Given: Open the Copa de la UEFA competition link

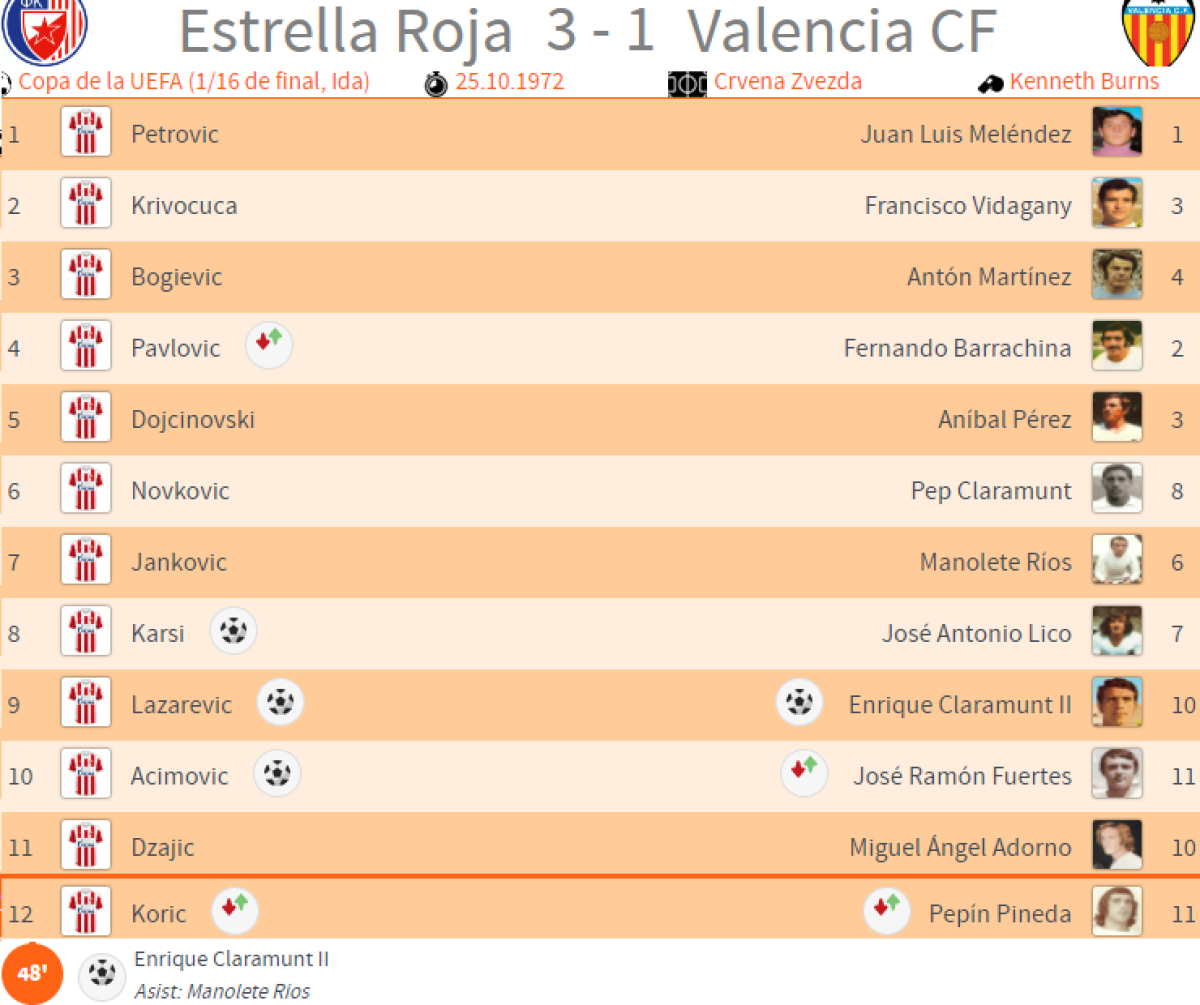Looking at the screenshot, I should pyautogui.click(x=194, y=82).
